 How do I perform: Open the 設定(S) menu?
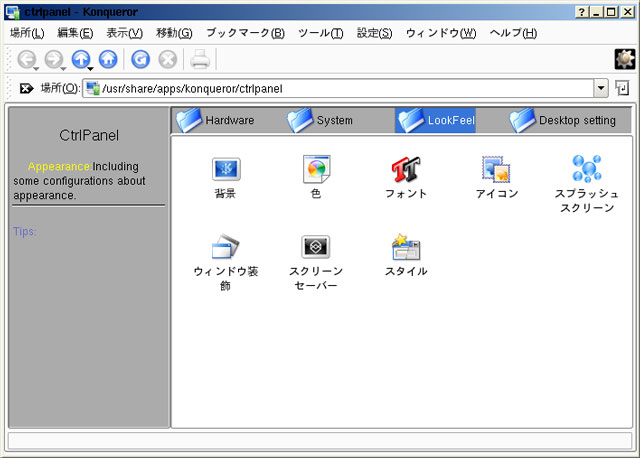tap(374, 33)
